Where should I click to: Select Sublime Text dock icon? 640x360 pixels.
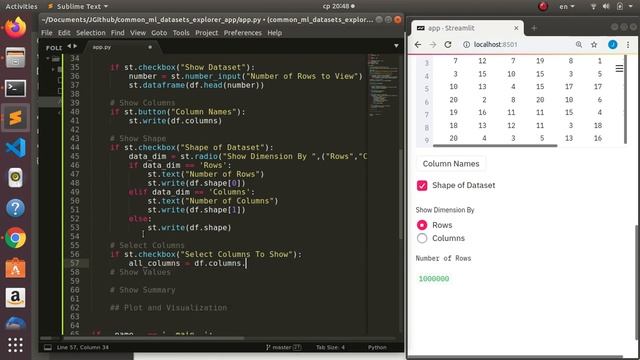16,118
